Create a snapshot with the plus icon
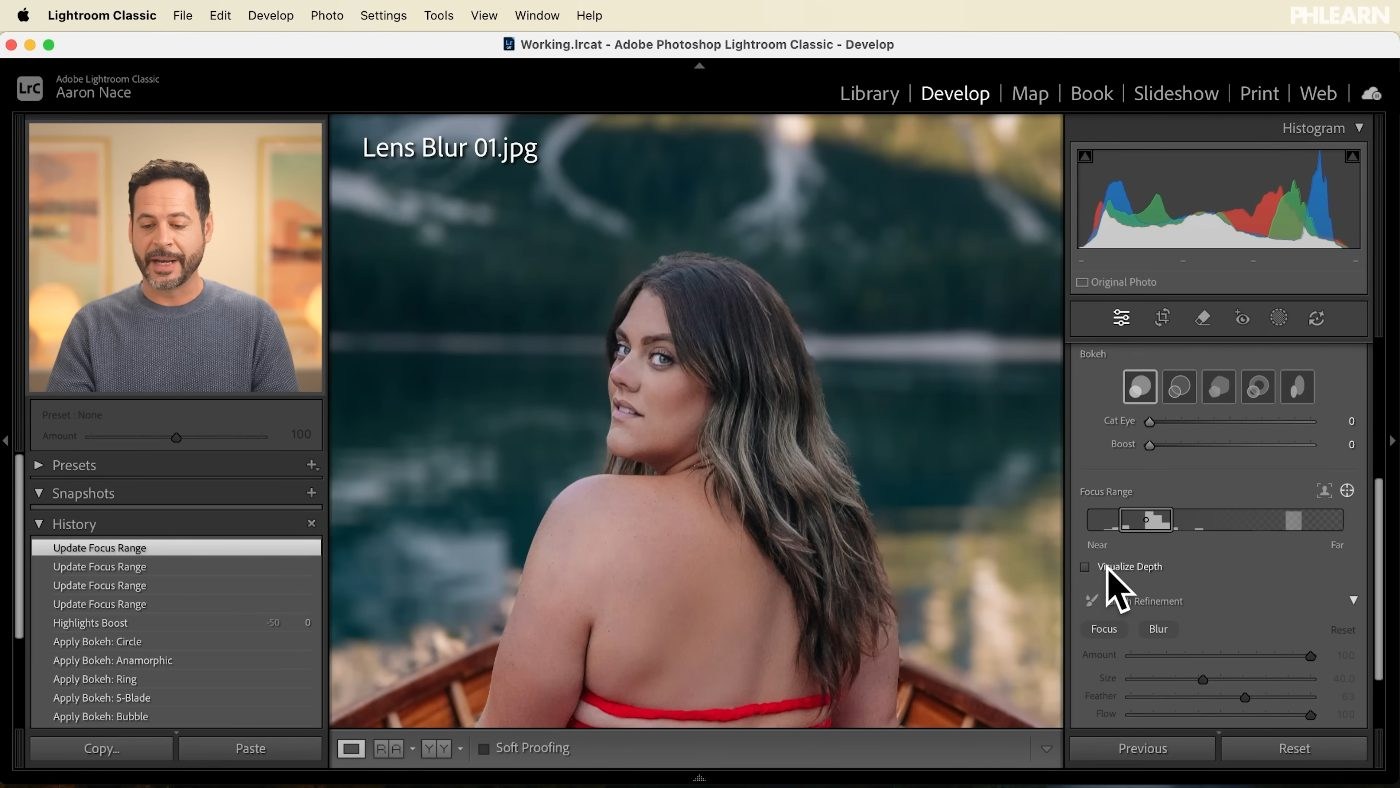 pyautogui.click(x=312, y=493)
